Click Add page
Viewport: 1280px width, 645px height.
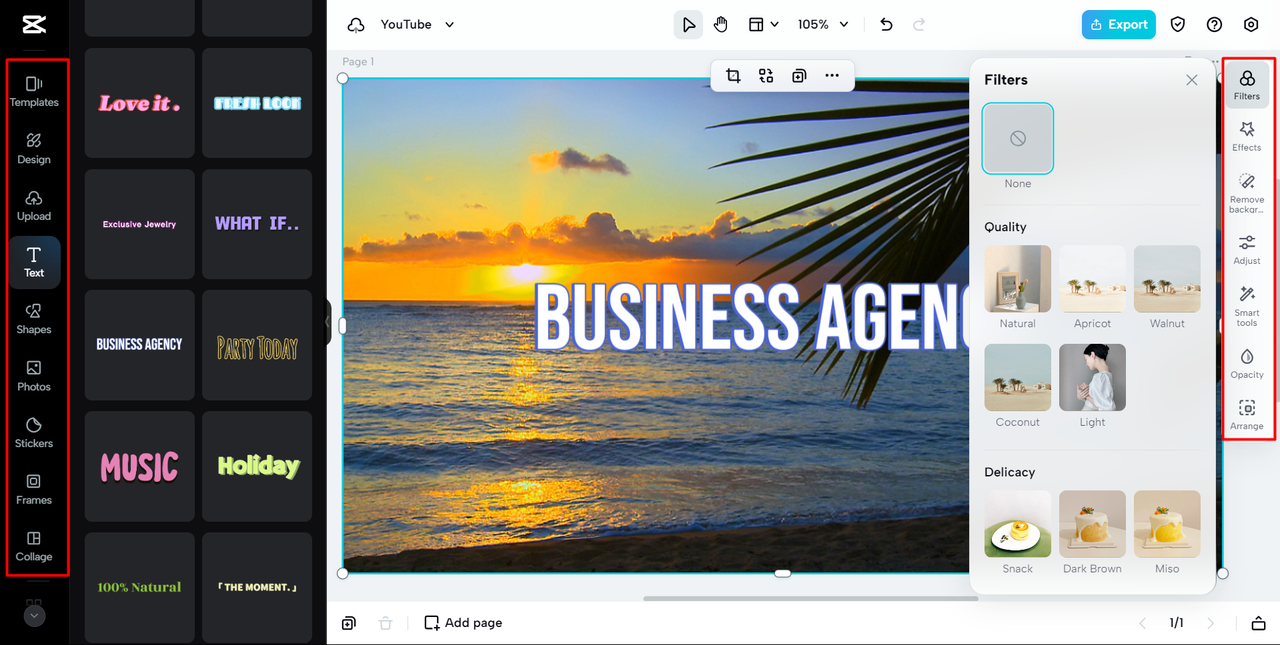click(463, 623)
